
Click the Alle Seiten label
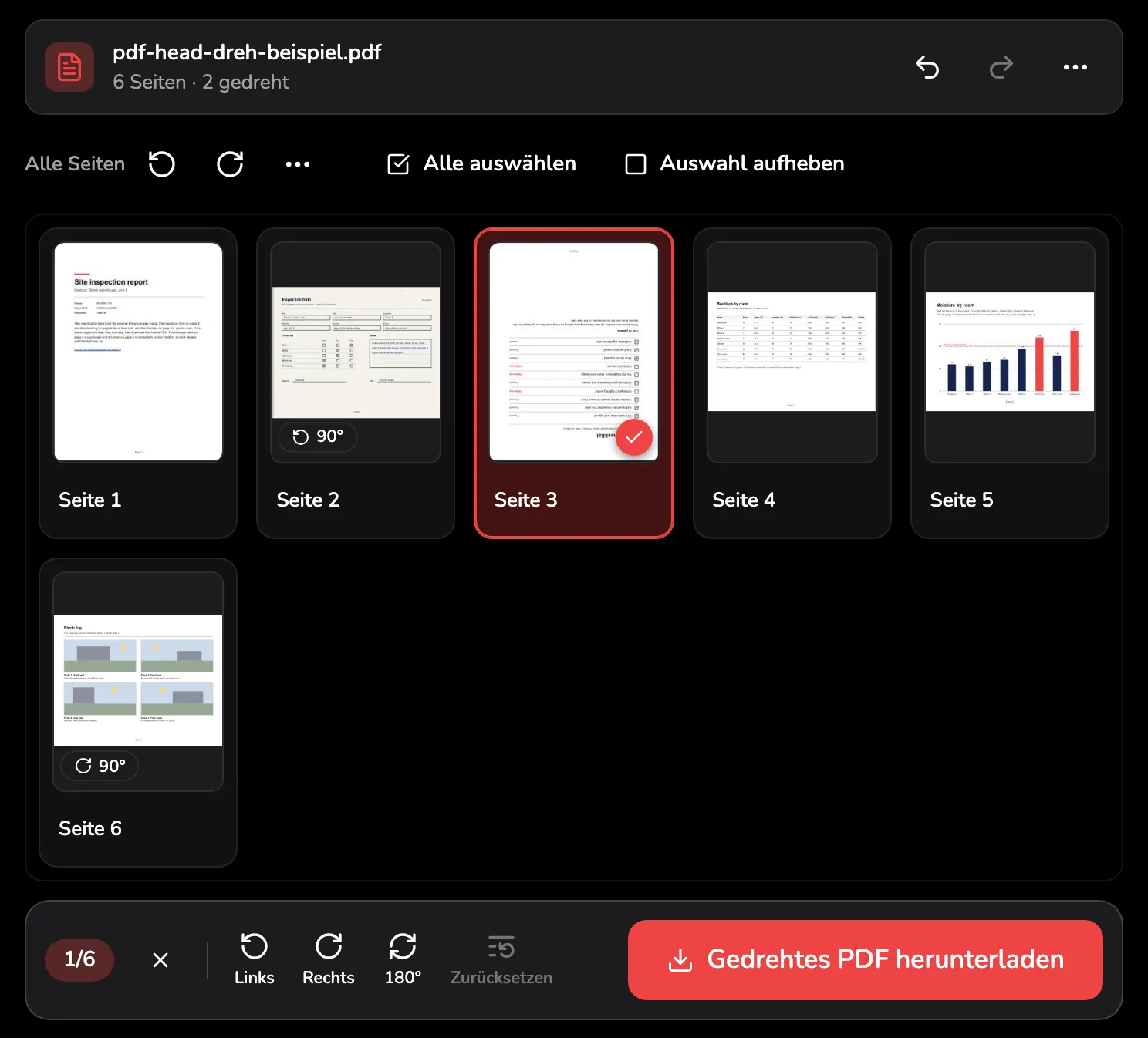coord(75,163)
